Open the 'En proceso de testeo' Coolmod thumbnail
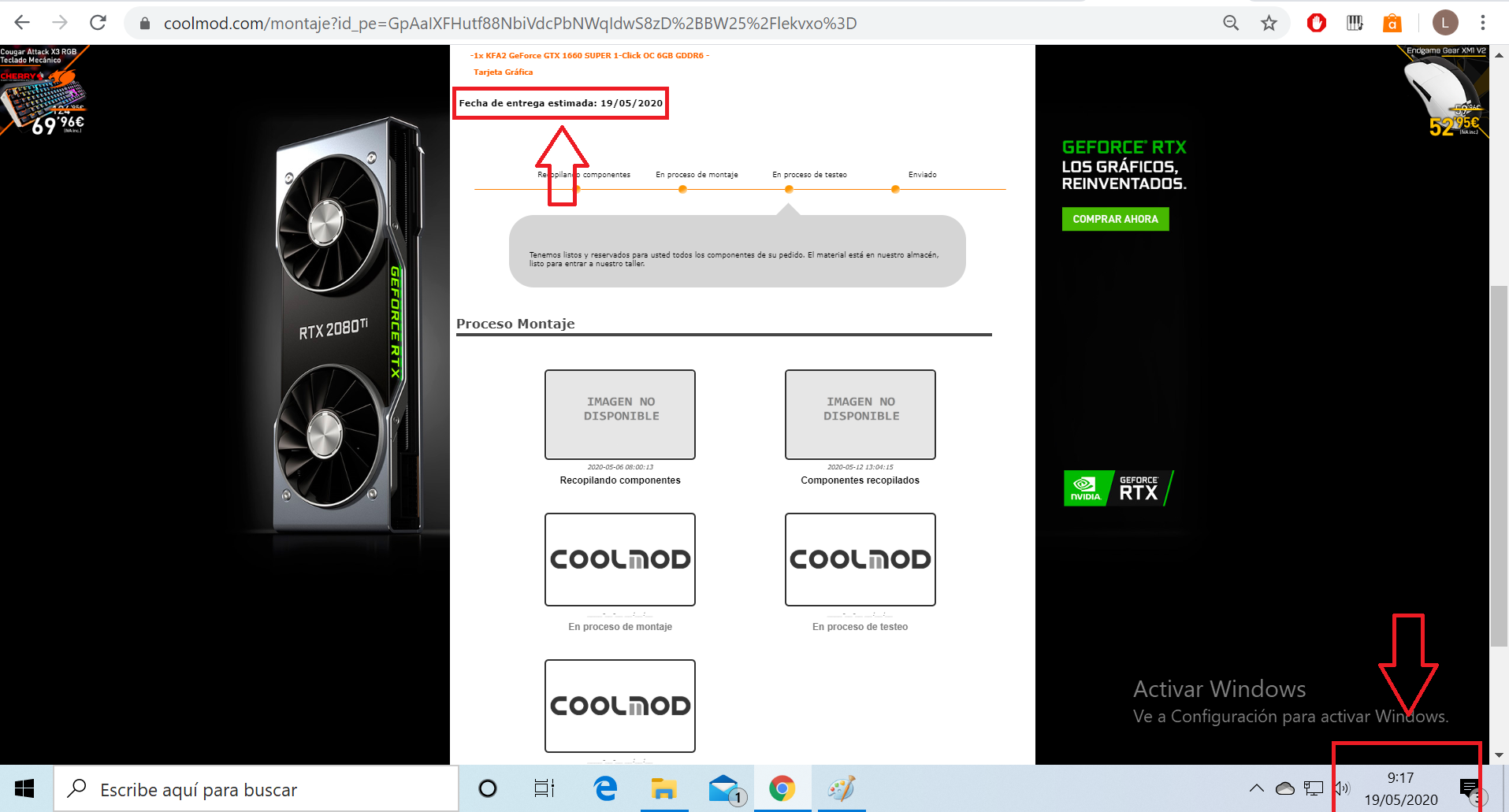This screenshot has width=1509, height=812. coord(860,559)
